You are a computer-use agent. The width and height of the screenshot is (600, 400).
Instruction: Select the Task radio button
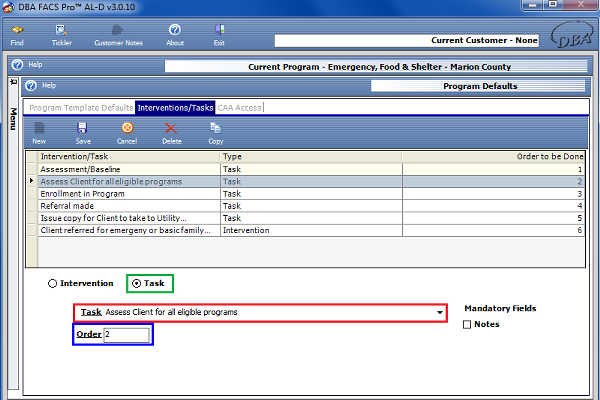(x=136, y=284)
